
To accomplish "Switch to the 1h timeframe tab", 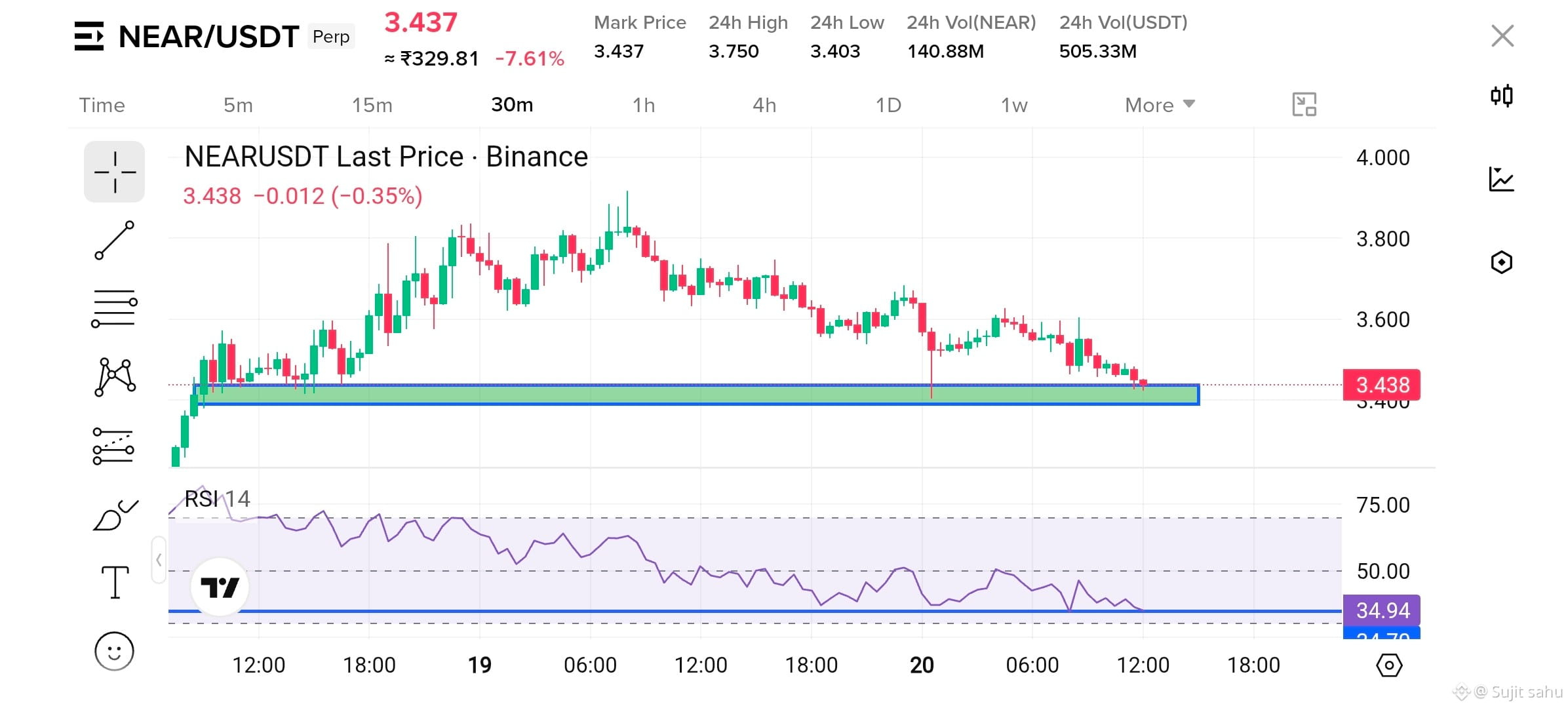I will [644, 105].
